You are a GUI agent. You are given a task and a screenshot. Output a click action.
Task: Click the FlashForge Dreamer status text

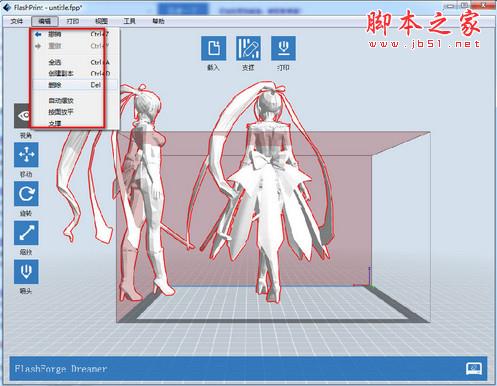coord(61,369)
